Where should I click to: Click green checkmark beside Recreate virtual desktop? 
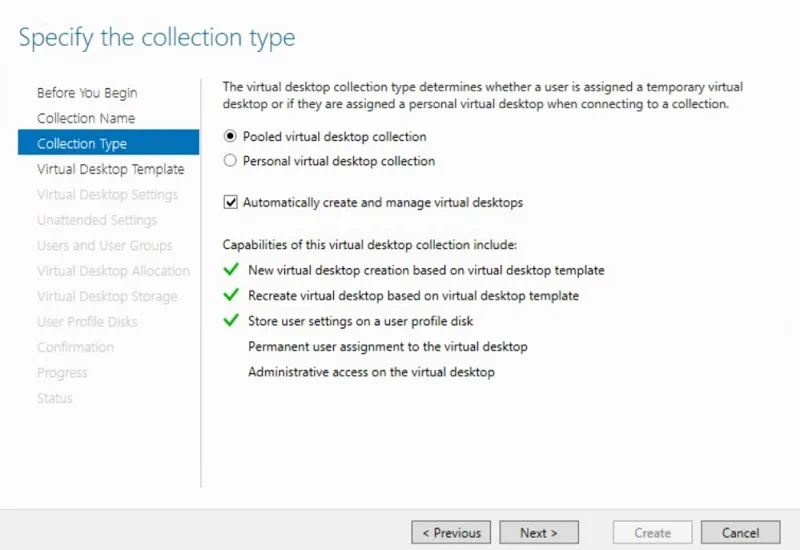(231, 296)
